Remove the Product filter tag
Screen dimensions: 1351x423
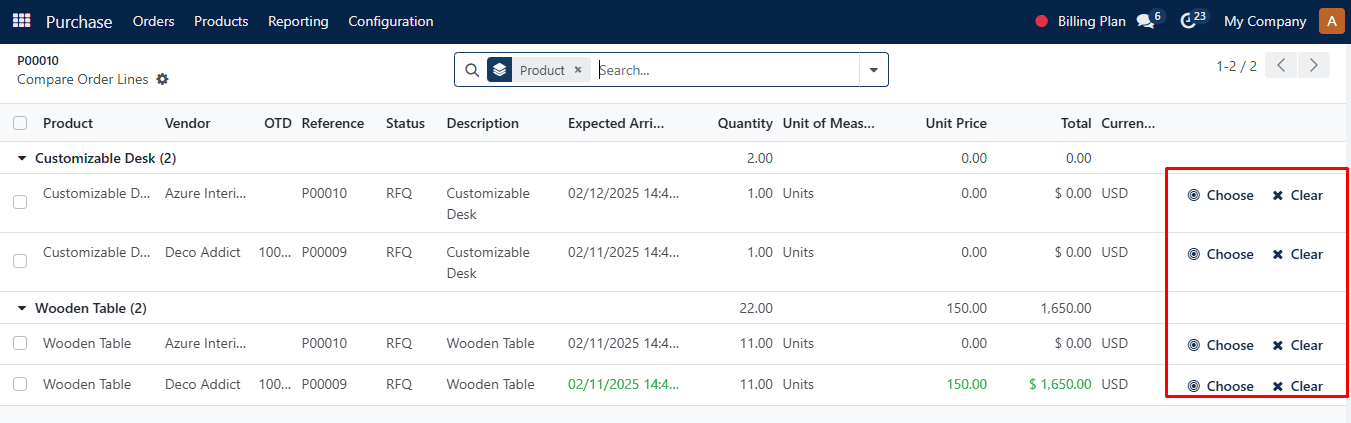[578, 70]
